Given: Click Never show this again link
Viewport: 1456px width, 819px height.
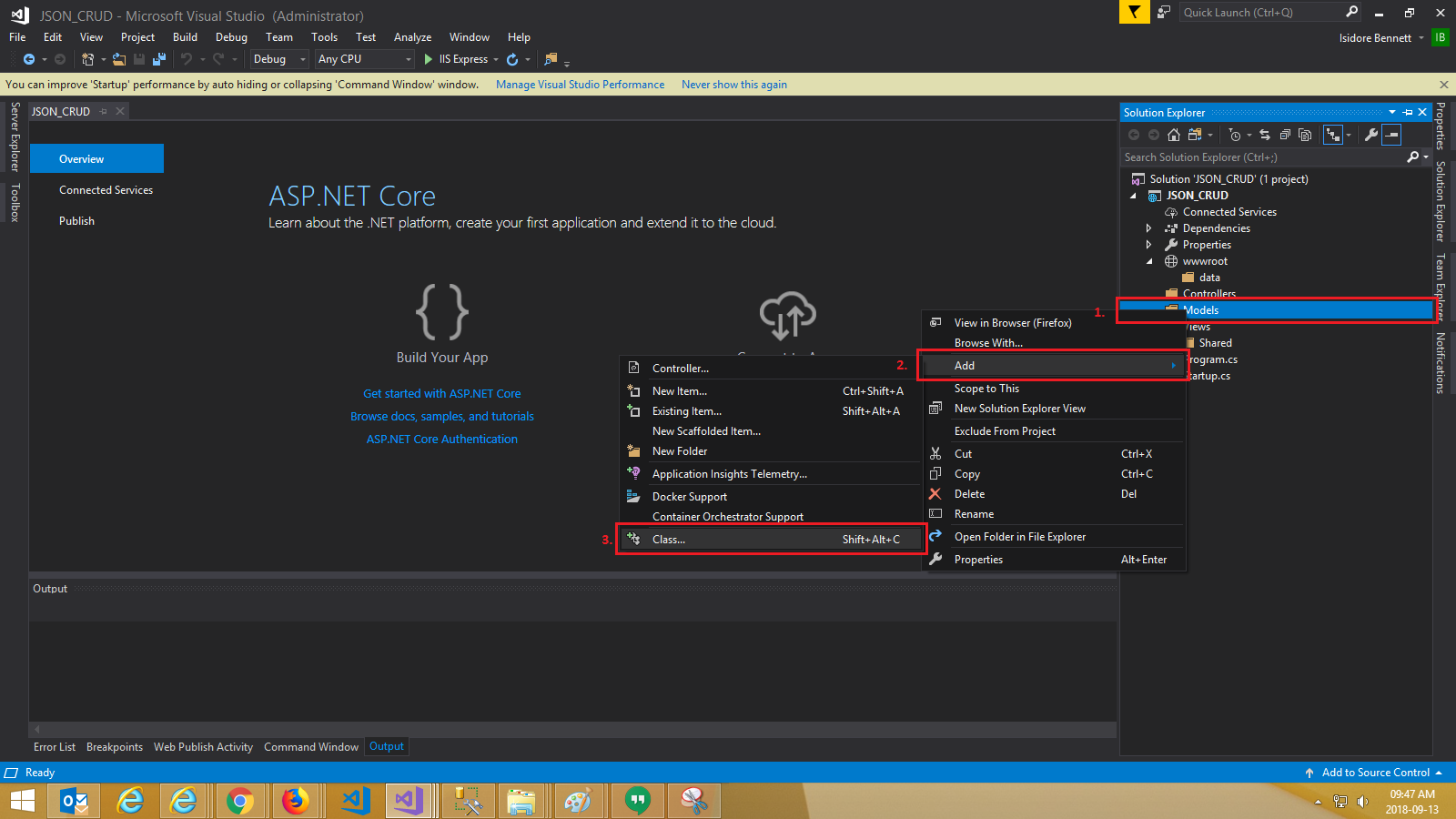Looking at the screenshot, I should coord(734,85).
